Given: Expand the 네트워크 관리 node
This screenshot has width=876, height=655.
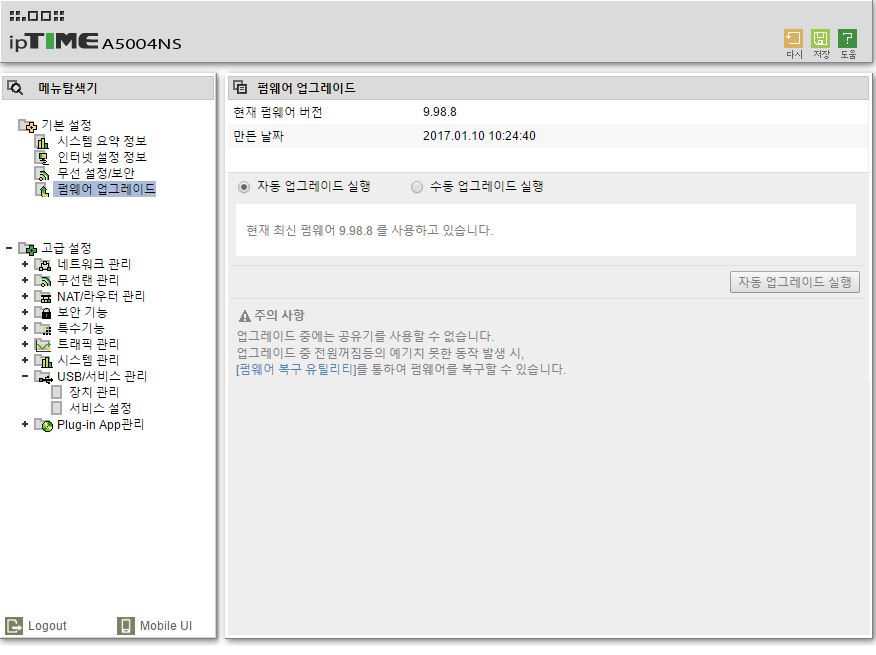Looking at the screenshot, I should tap(25, 264).
